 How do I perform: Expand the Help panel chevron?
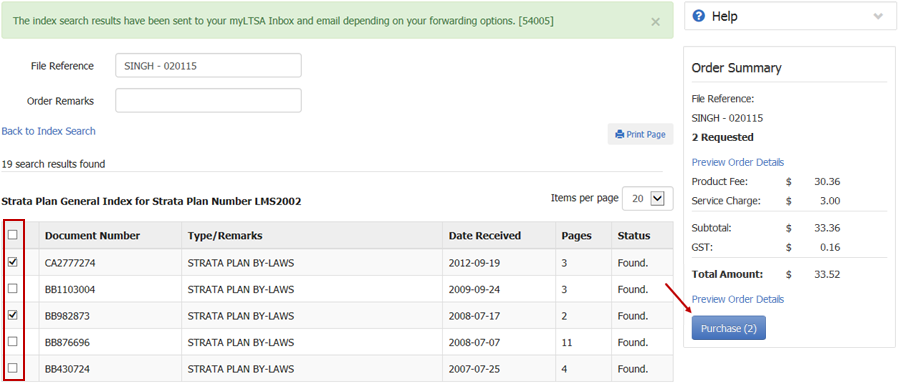click(x=878, y=16)
